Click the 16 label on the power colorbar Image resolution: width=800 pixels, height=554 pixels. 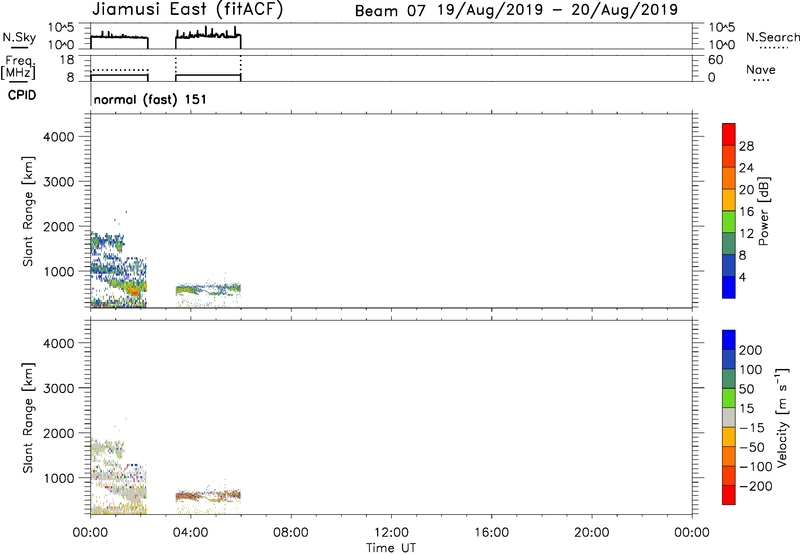click(x=746, y=212)
